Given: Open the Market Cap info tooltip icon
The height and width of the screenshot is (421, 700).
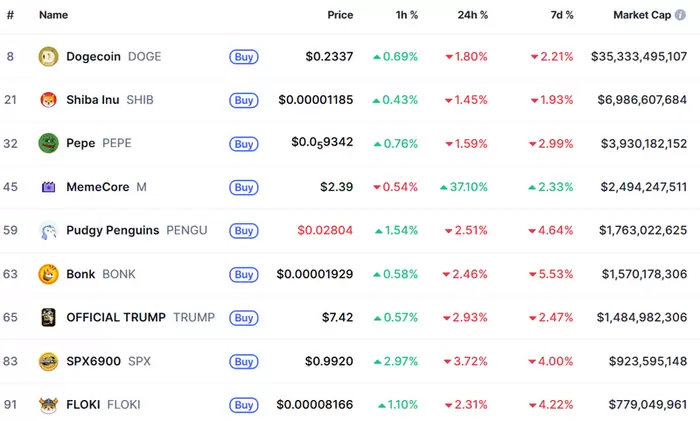Looking at the screenshot, I should click(680, 16).
